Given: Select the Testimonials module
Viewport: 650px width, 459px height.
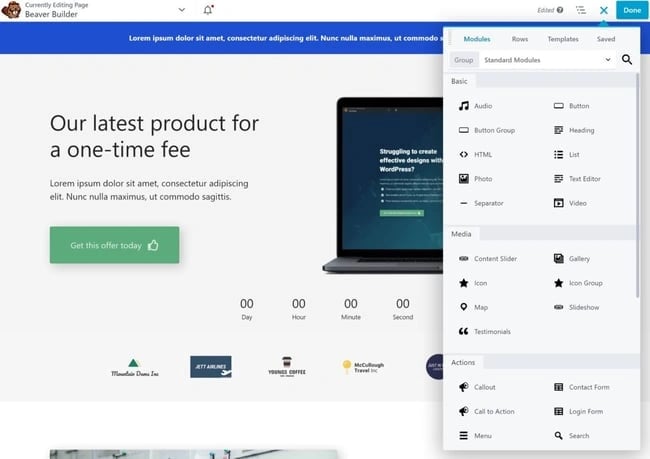Looking at the screenshot, I should click(485, 332).
